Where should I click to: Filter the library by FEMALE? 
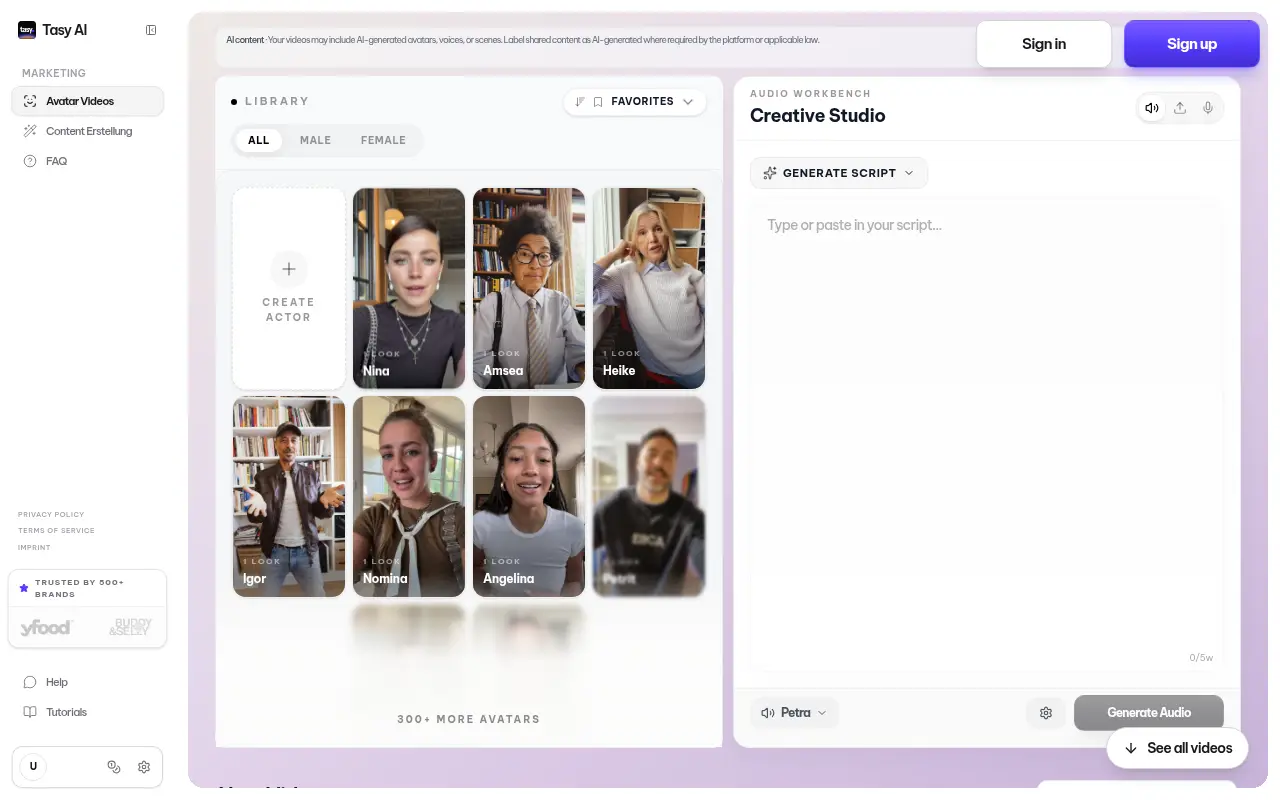tap(383, 140)
